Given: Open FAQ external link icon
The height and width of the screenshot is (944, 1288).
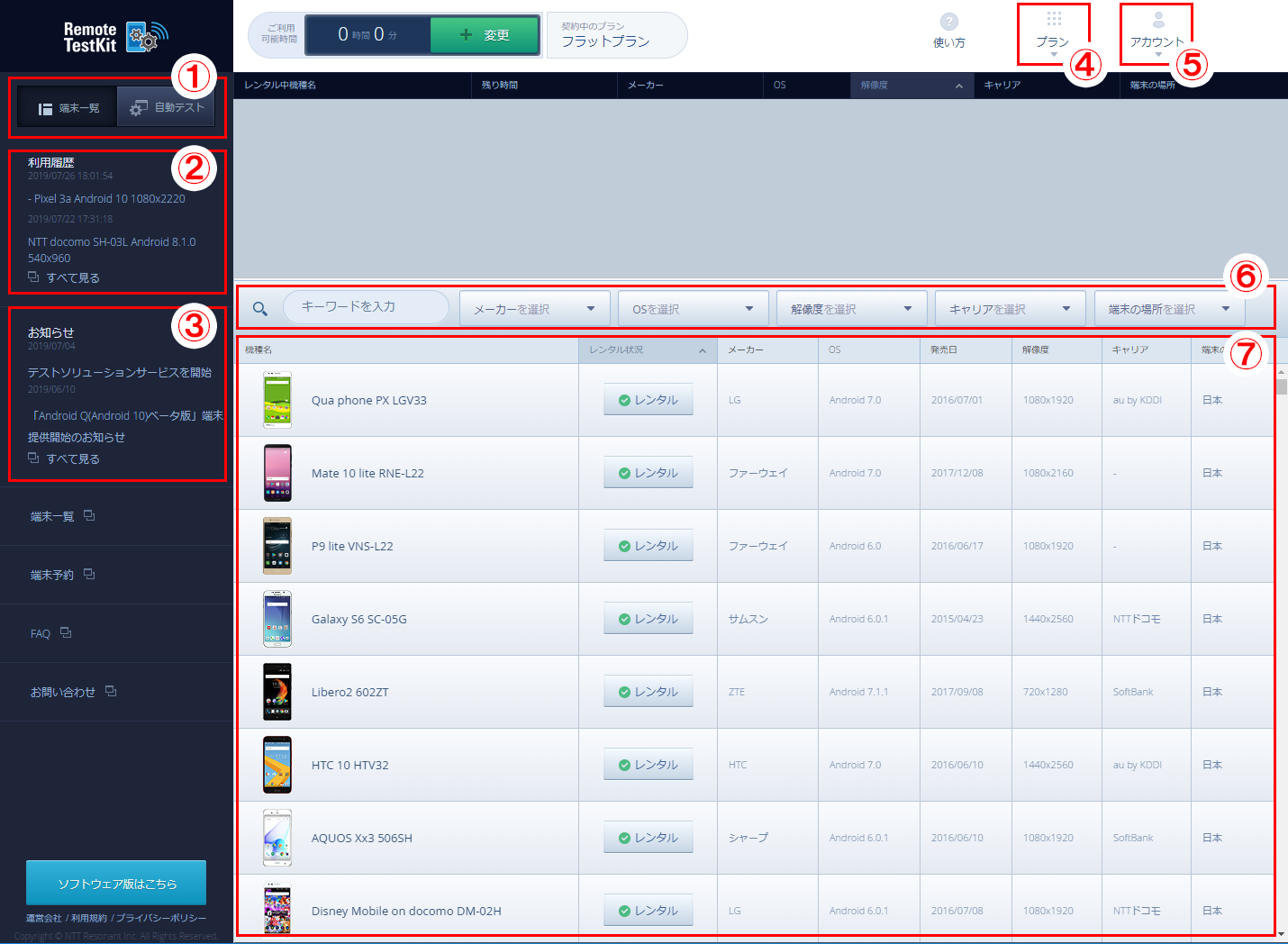Looking at the screenshot, I should (66, 632).
